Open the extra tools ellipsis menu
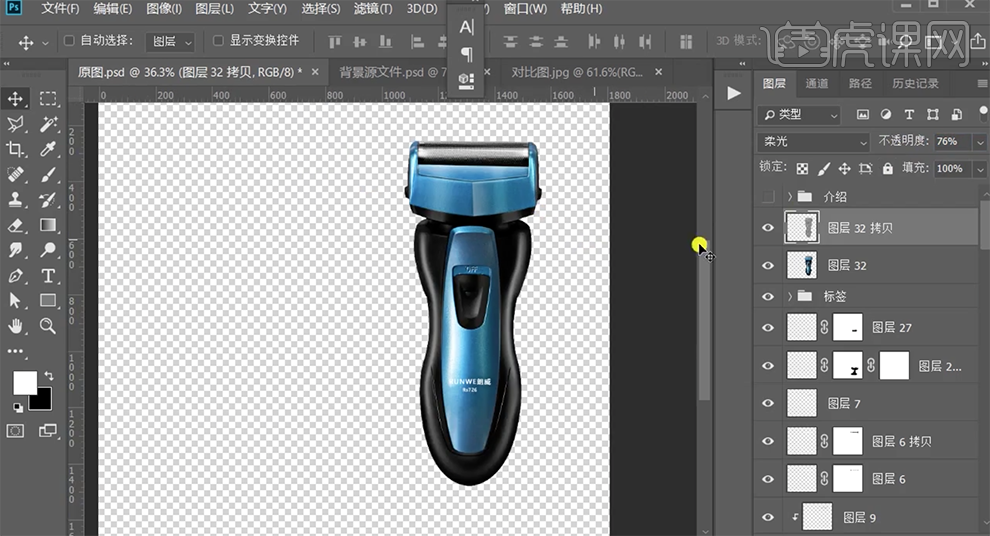The image size is (990, 536). tap(15, 351)
